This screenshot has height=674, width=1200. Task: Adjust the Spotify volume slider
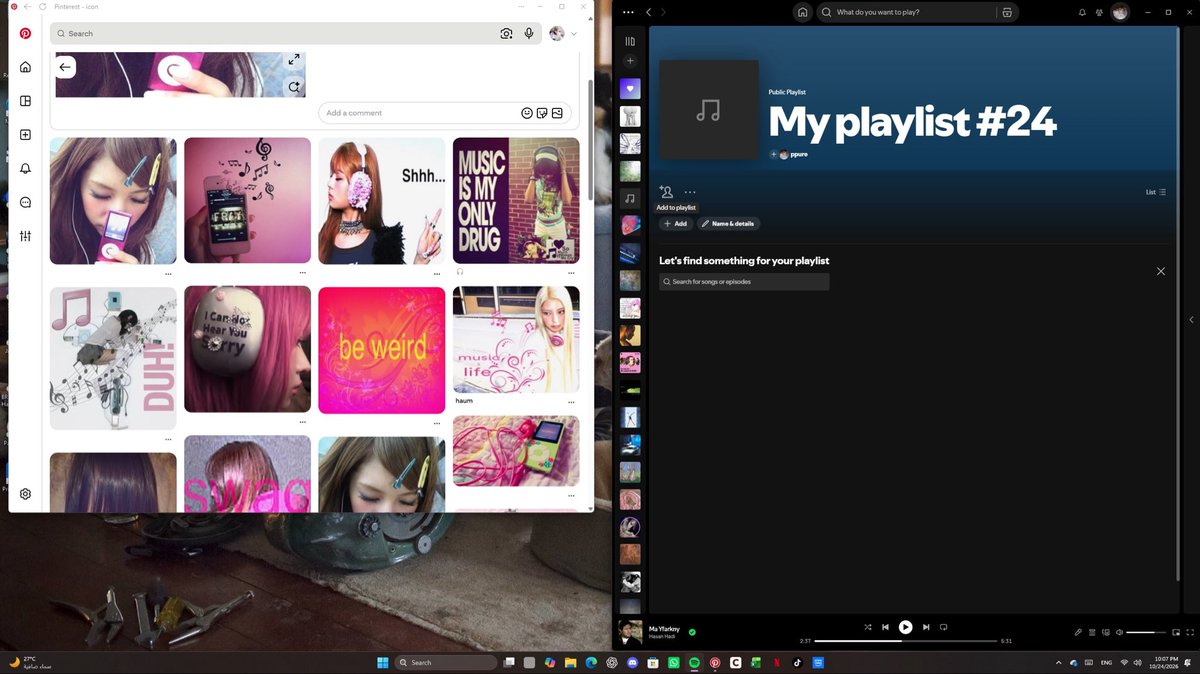(1146, 632)
